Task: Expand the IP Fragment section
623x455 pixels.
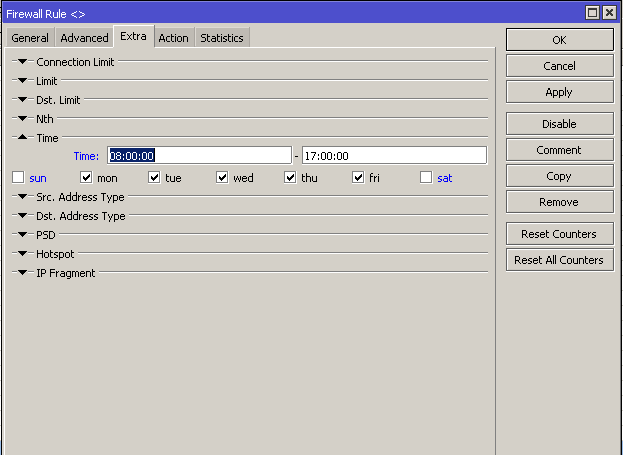Action: tap(23, 272)
